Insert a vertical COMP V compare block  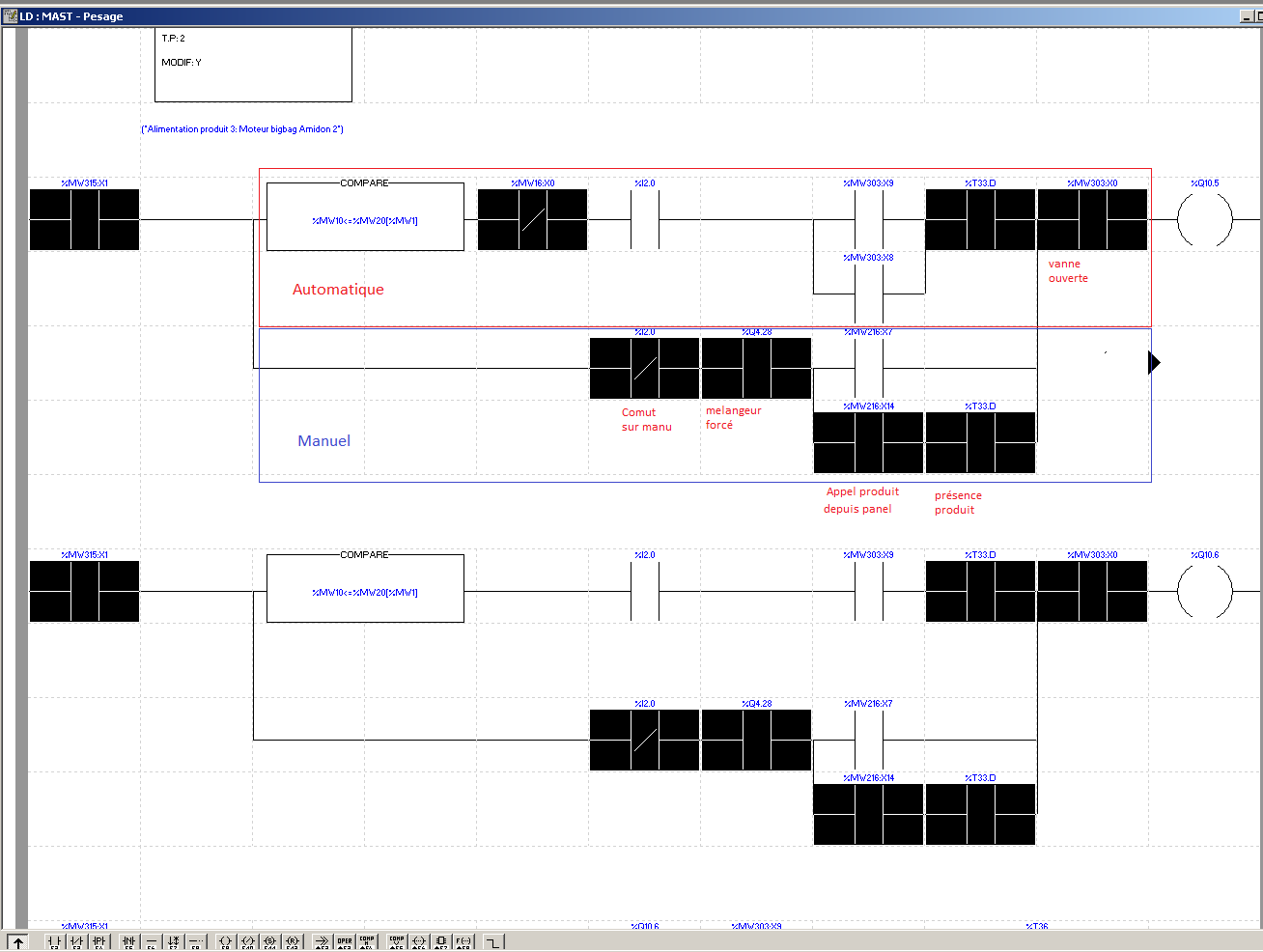[x=396, y=941]
